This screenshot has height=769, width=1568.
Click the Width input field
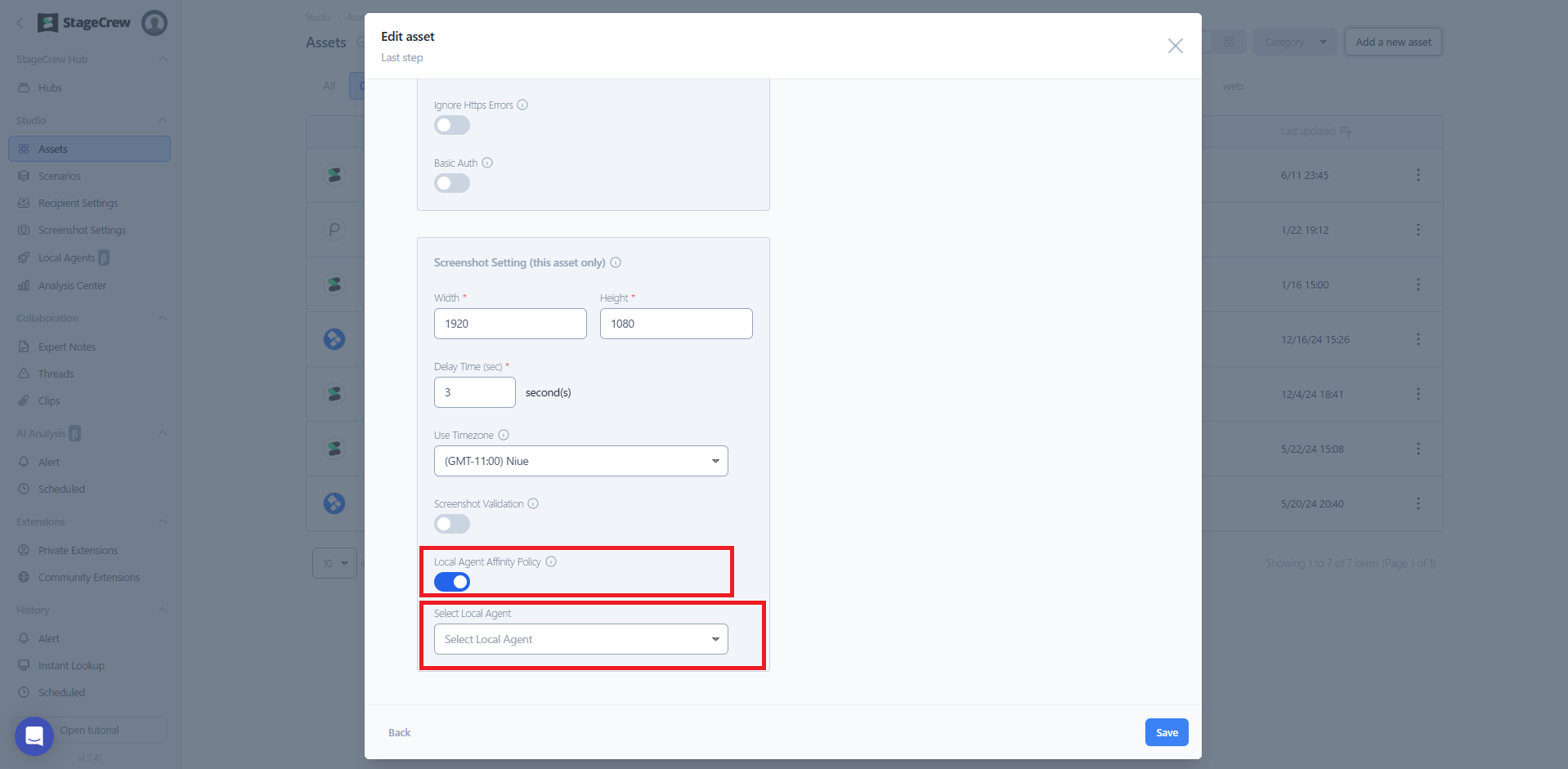510,324
